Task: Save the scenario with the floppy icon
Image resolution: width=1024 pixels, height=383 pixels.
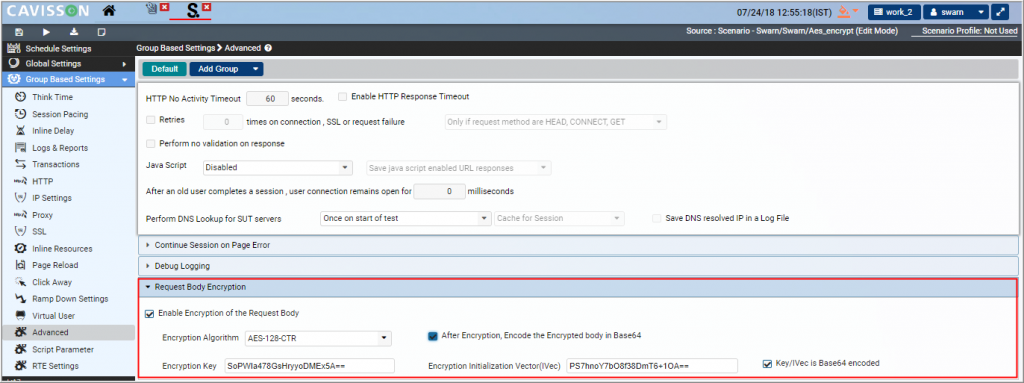Action: (x=19, y=32)
